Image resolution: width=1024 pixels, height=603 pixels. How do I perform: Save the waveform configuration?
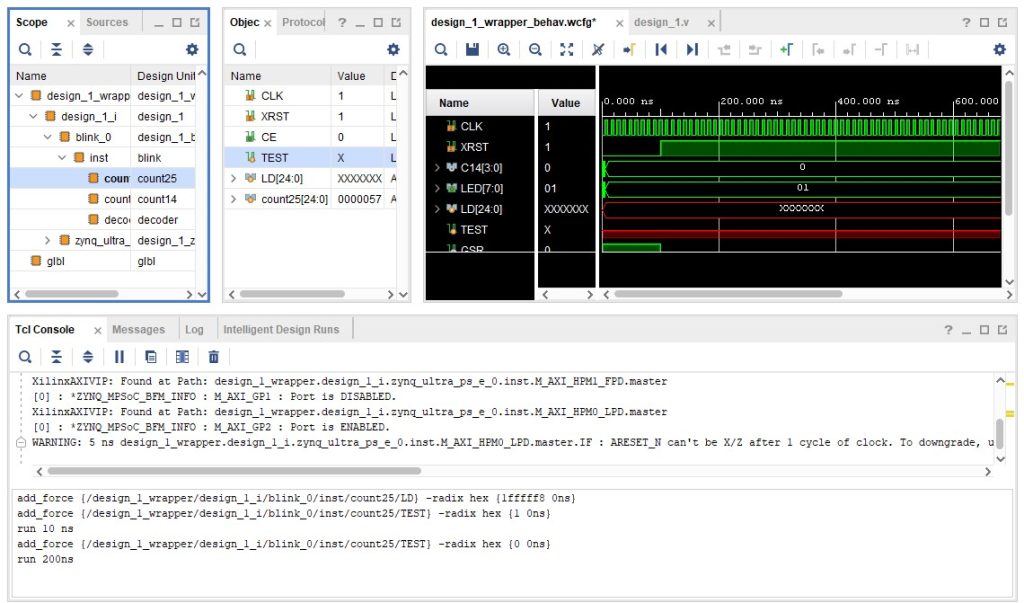(473, 49)
